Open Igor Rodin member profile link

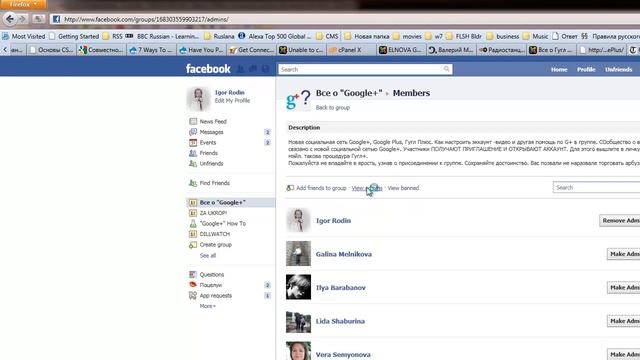(x=333, y=220)
